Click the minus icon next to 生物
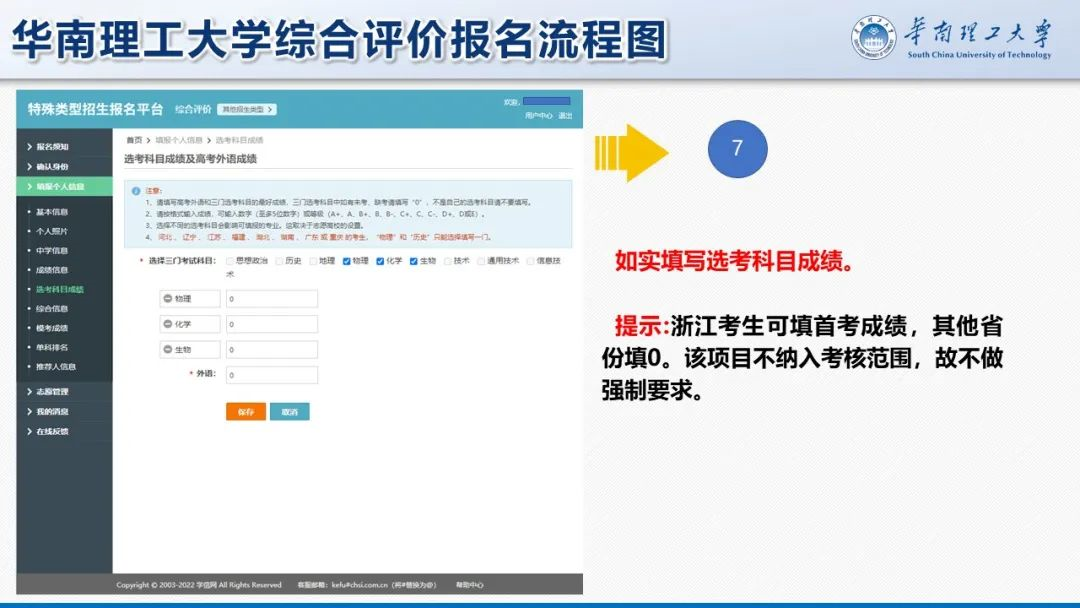The image size is (1080, 608). click(167, 350)
